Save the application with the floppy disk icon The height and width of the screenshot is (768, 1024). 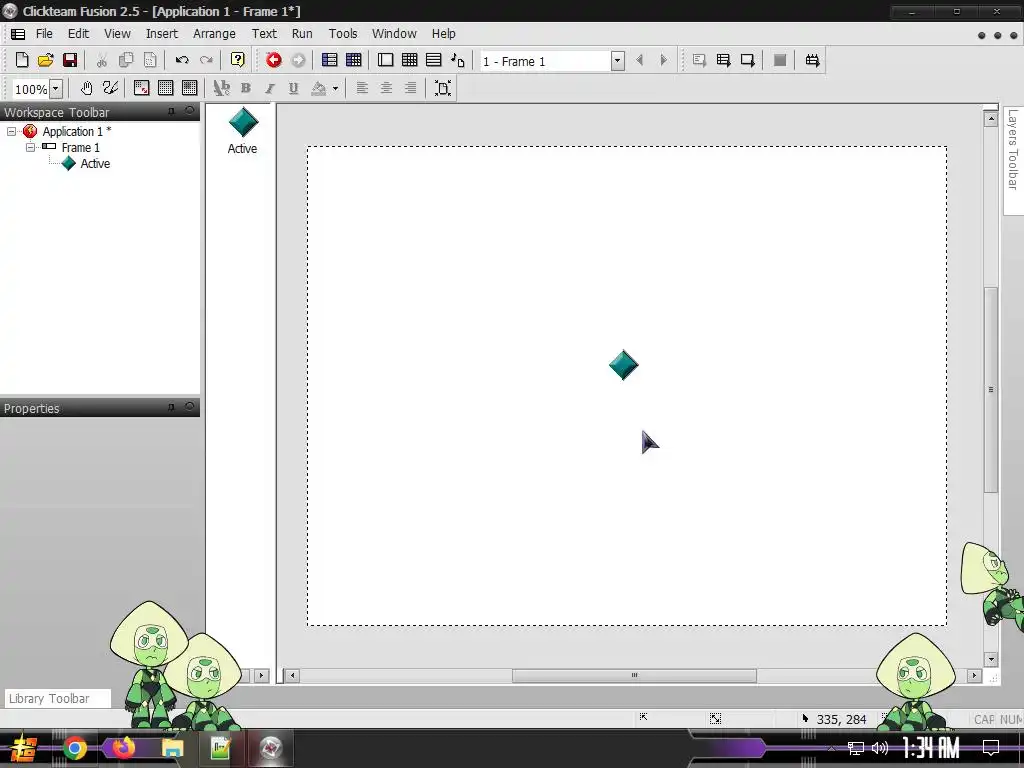pos(70,60)
